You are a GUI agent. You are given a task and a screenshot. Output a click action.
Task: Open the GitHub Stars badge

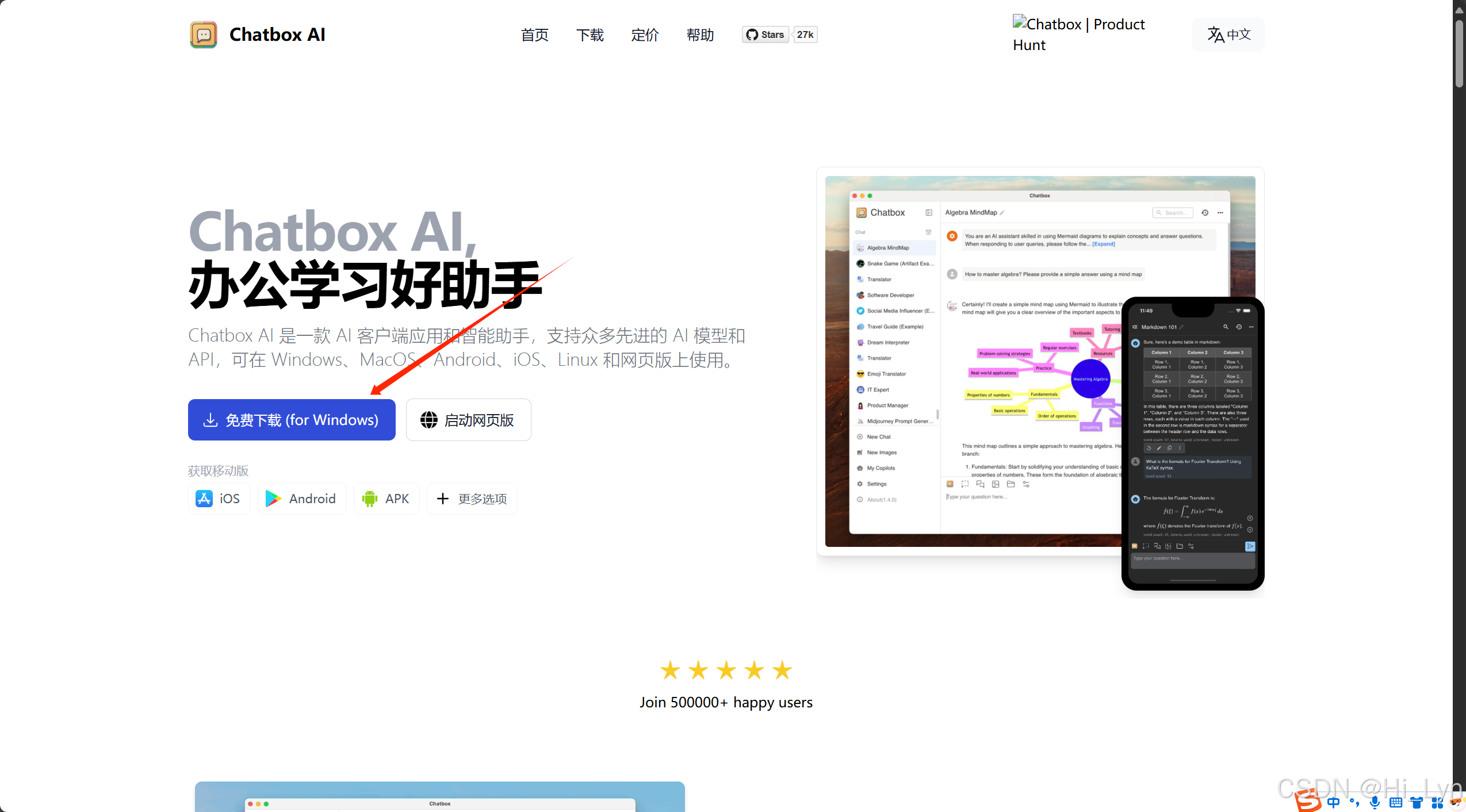pos(765,35)
